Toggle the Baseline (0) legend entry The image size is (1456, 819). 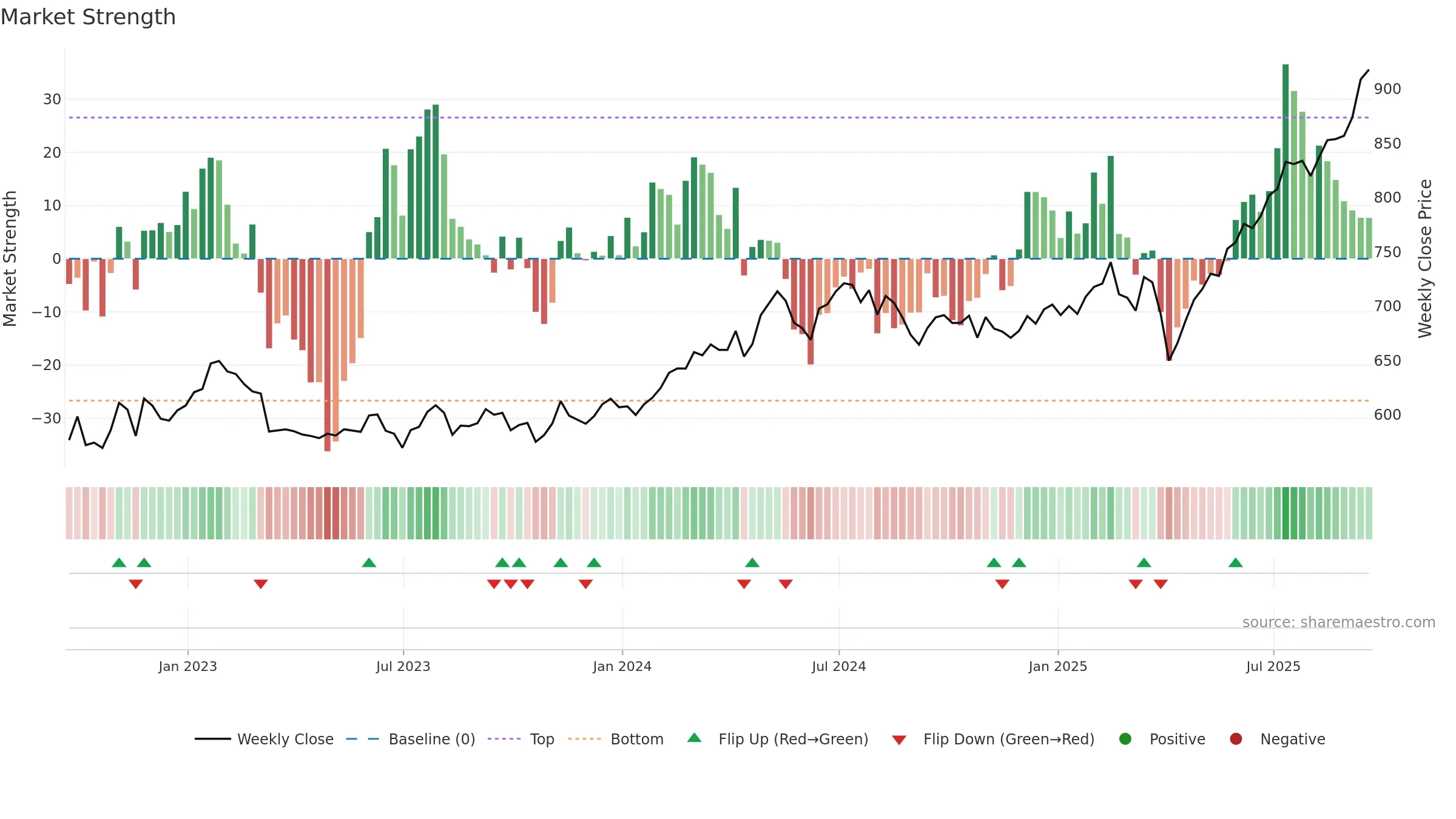[411, 739]
